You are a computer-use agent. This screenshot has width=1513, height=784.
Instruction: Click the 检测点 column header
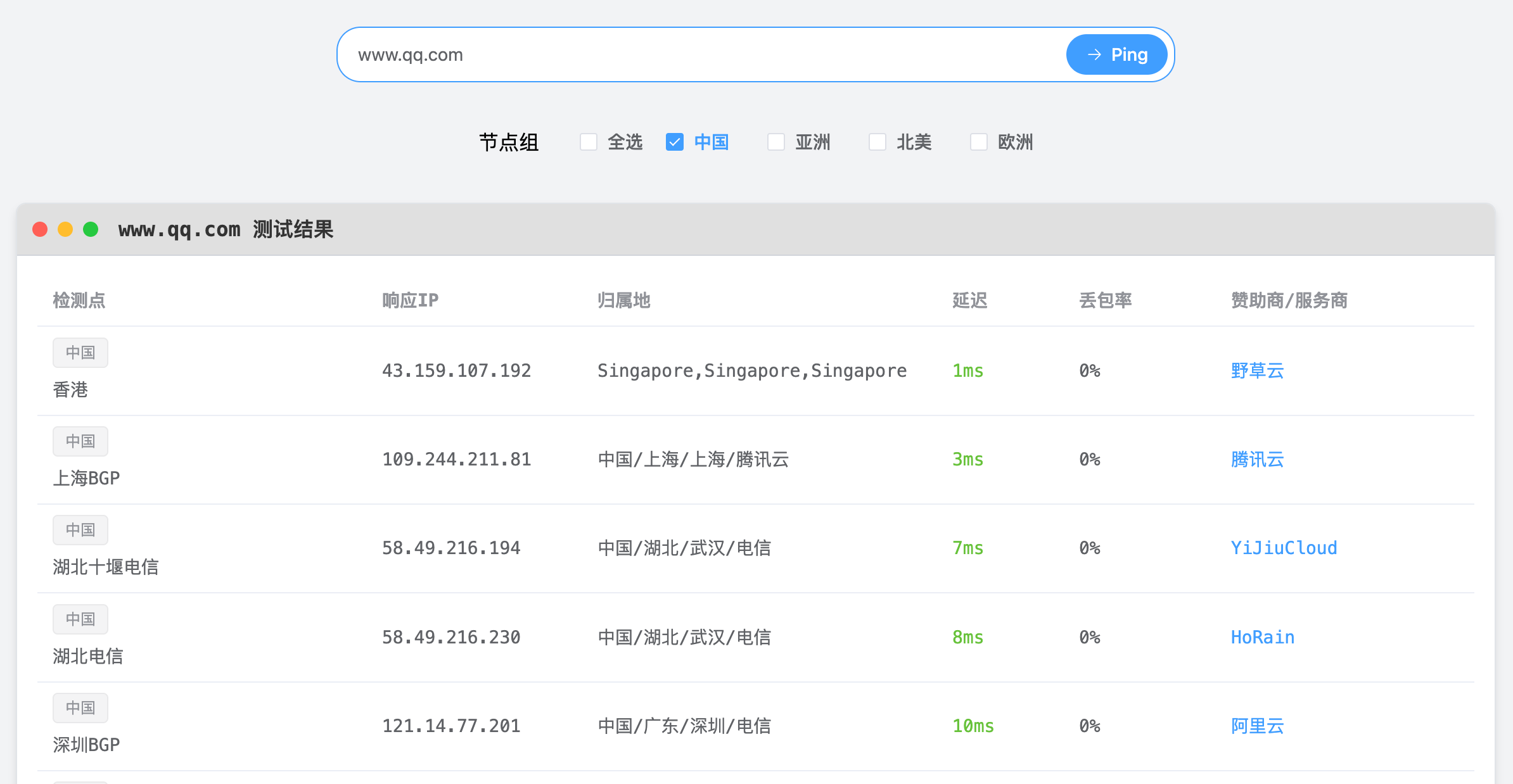pos(79,300)
